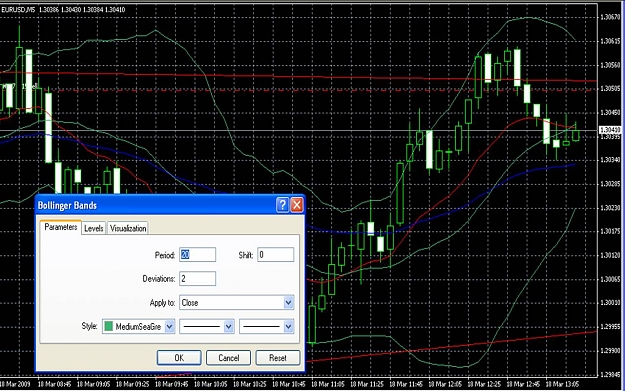Click the '18 Mar 12:25' time label
This screenshot has width=625, height=391.
483,384
